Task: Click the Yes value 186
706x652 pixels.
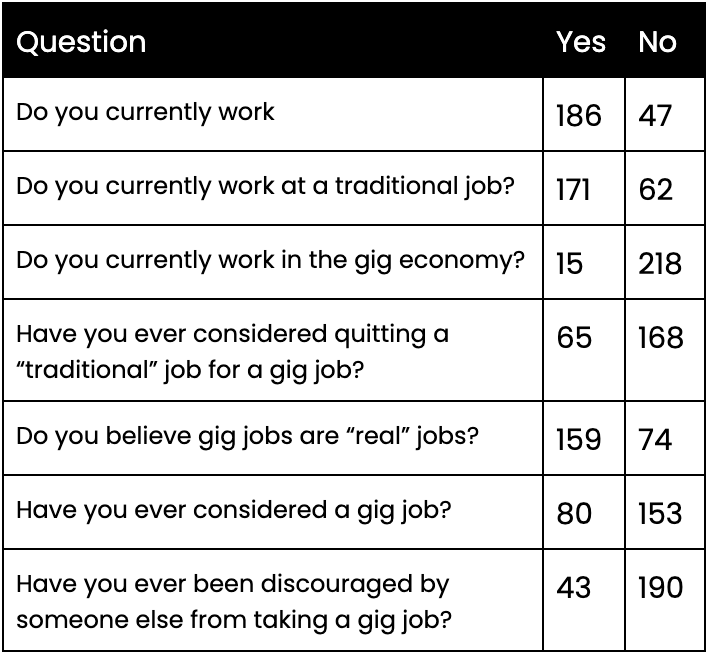Action: 579,115
